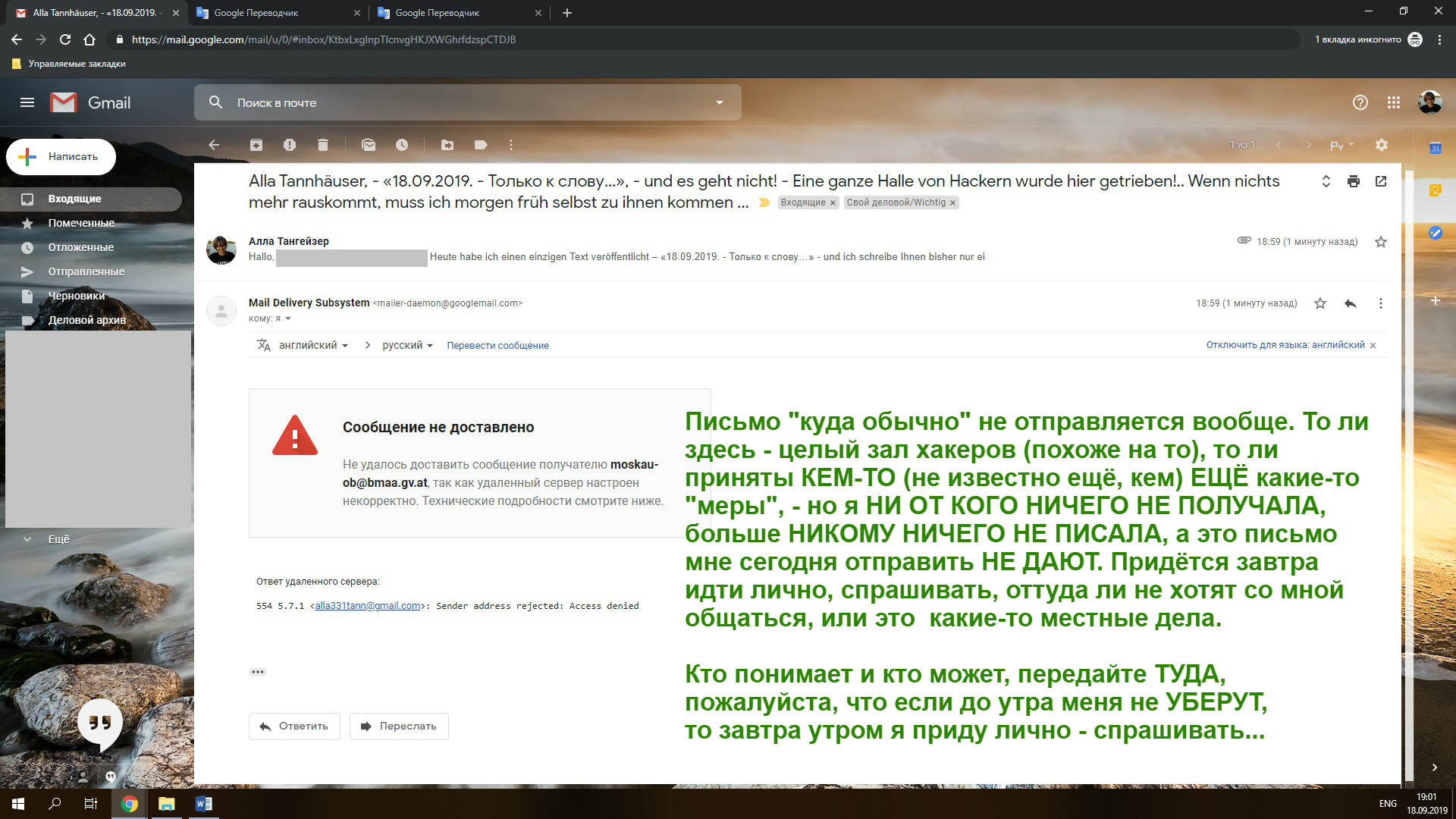The image size is (1456, 819).
Task: Open Google account avatar
Action: [x=1430, y=102]
